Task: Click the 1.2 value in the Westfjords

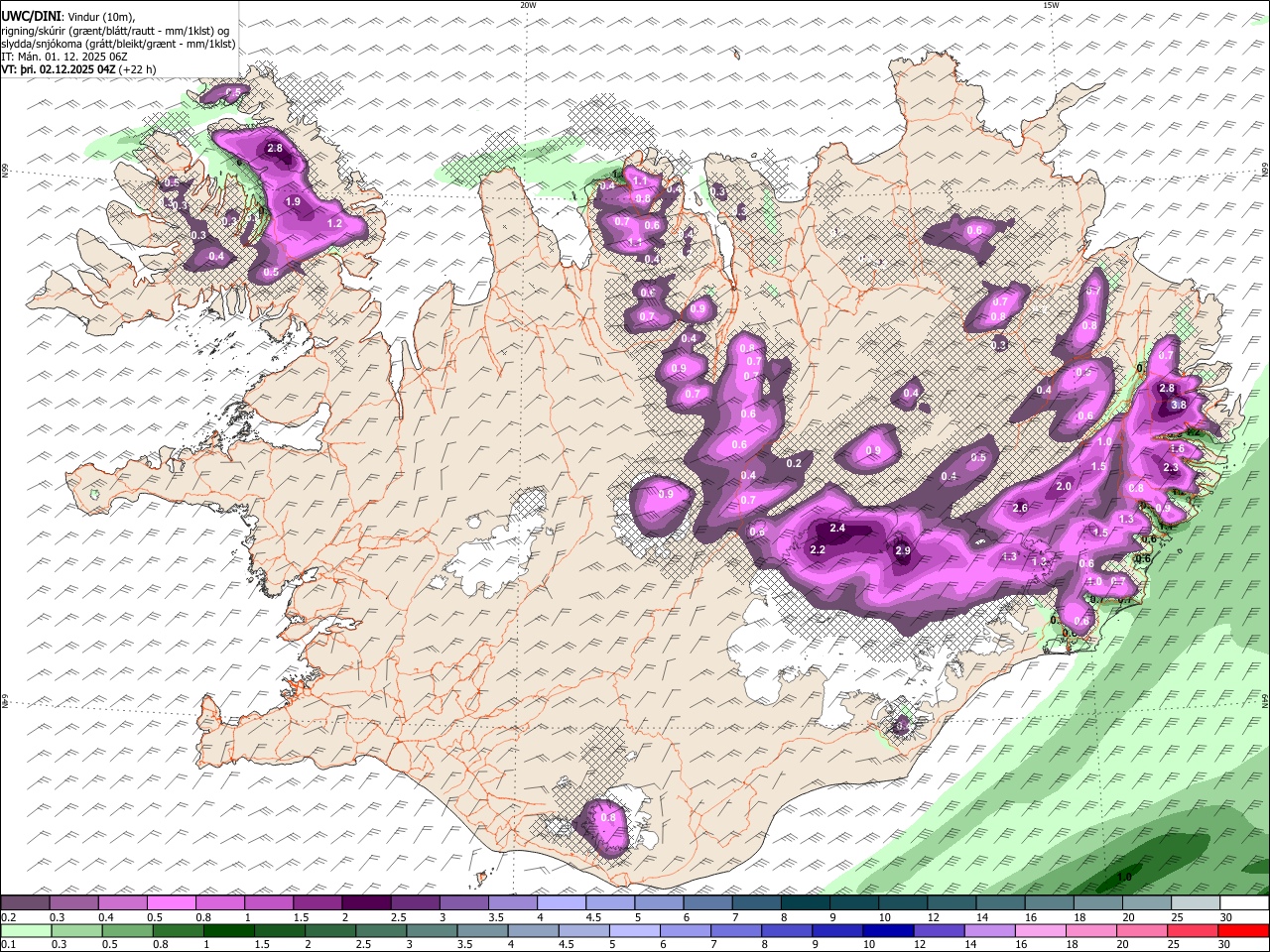Action: click(334, 224)
